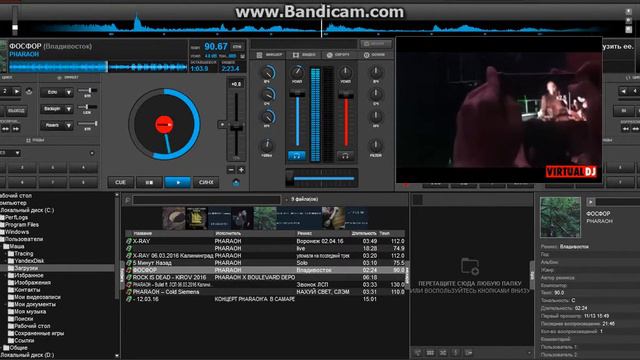Click the first icon in sideview bottom toolbar

pyautogui.click(x=418, y=353)
